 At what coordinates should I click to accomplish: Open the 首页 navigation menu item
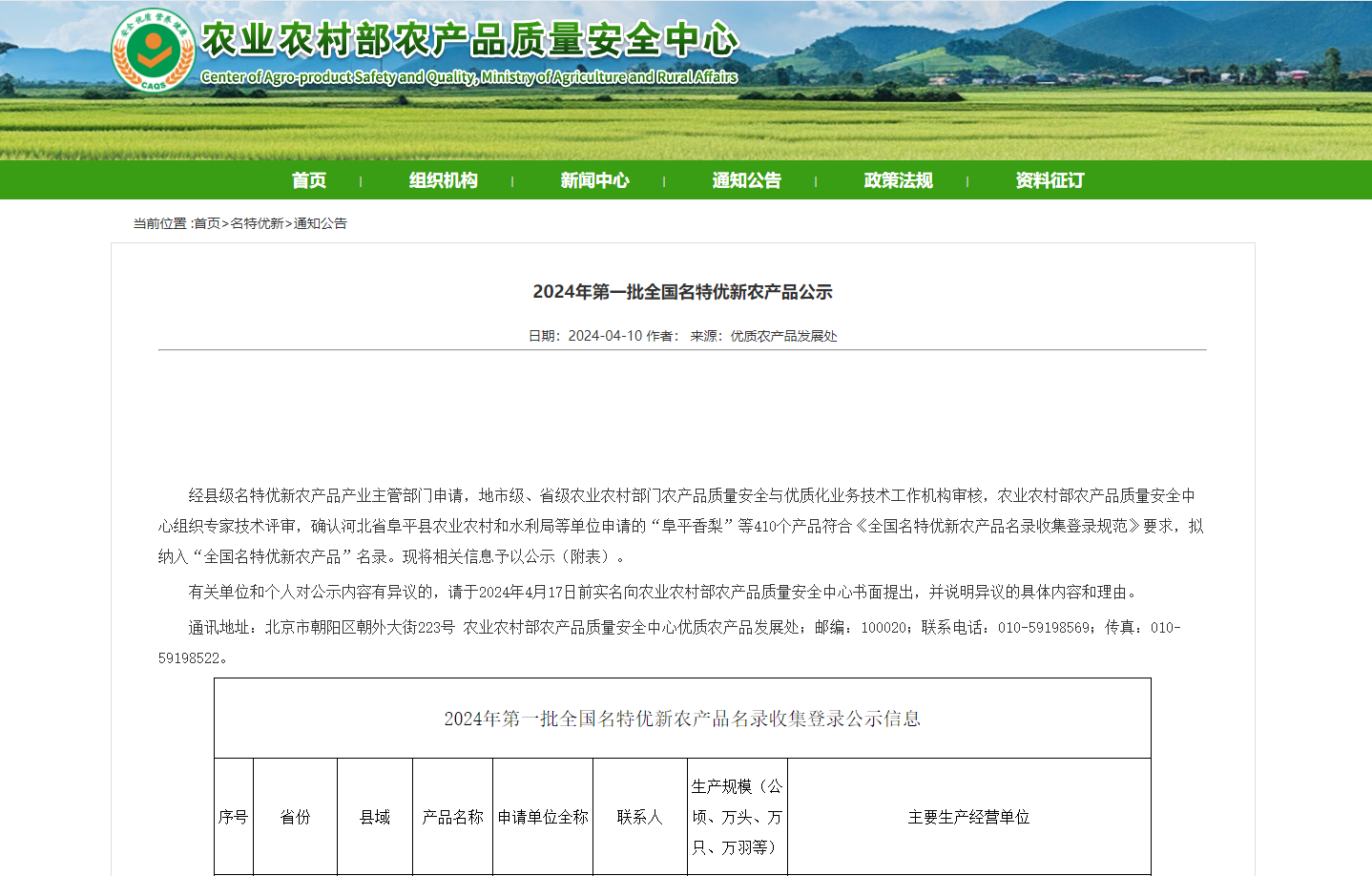pyautogui.click(x=309, y=180)
